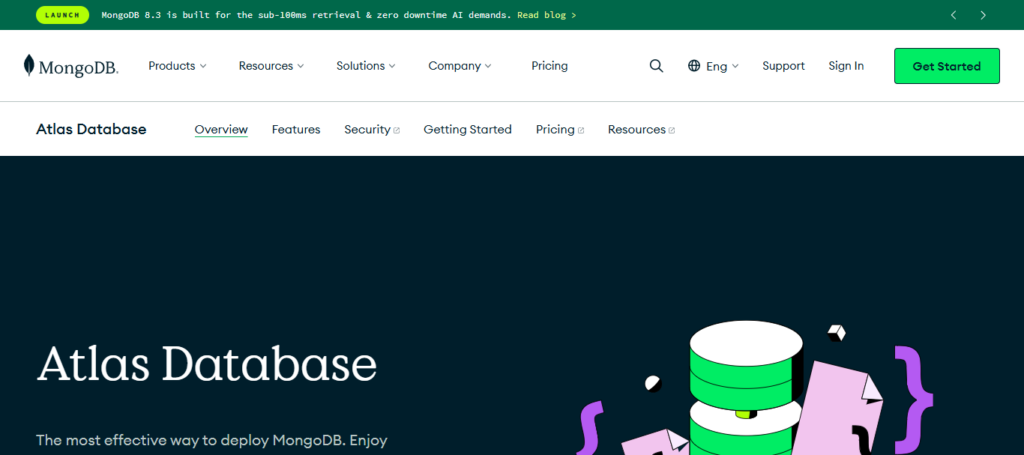Open the Company dropdown
This screenshot has width=1024, height=455.
point(460,66)
